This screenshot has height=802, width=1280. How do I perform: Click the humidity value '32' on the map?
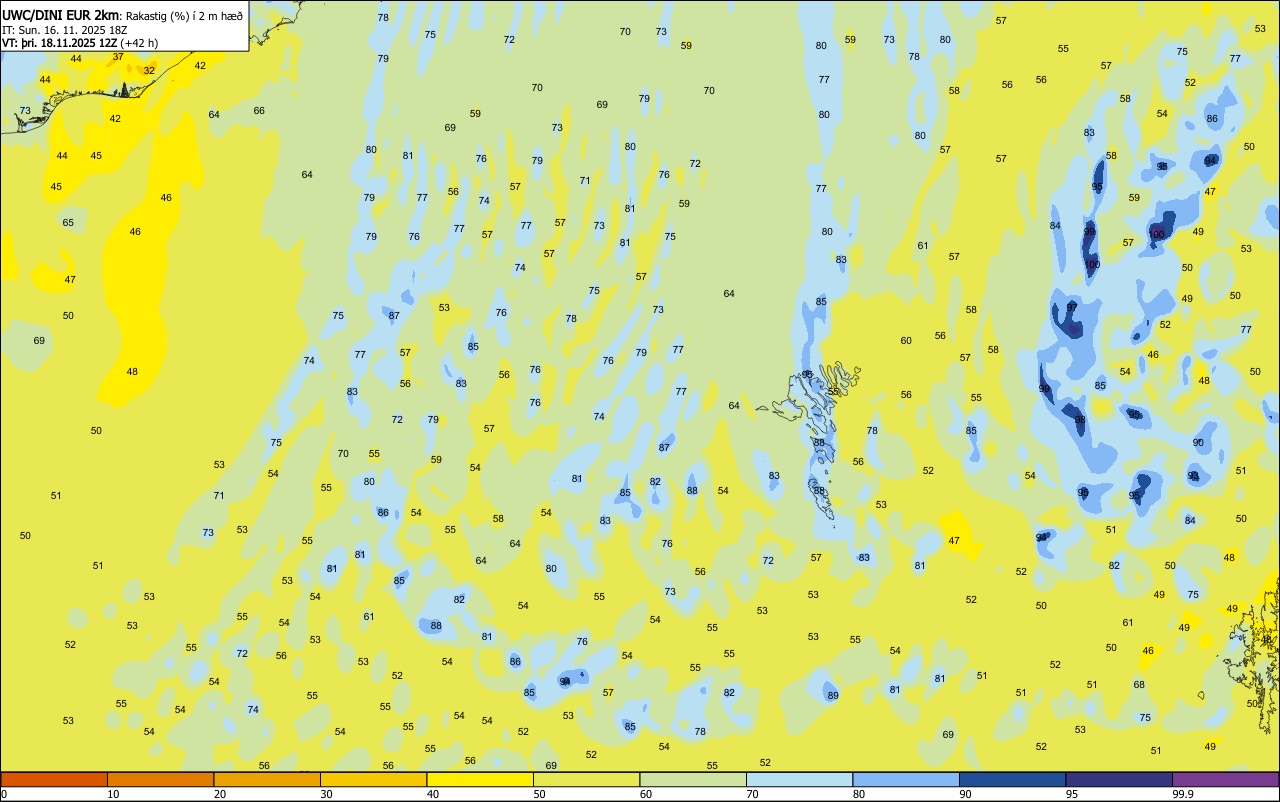click(149, 70)
